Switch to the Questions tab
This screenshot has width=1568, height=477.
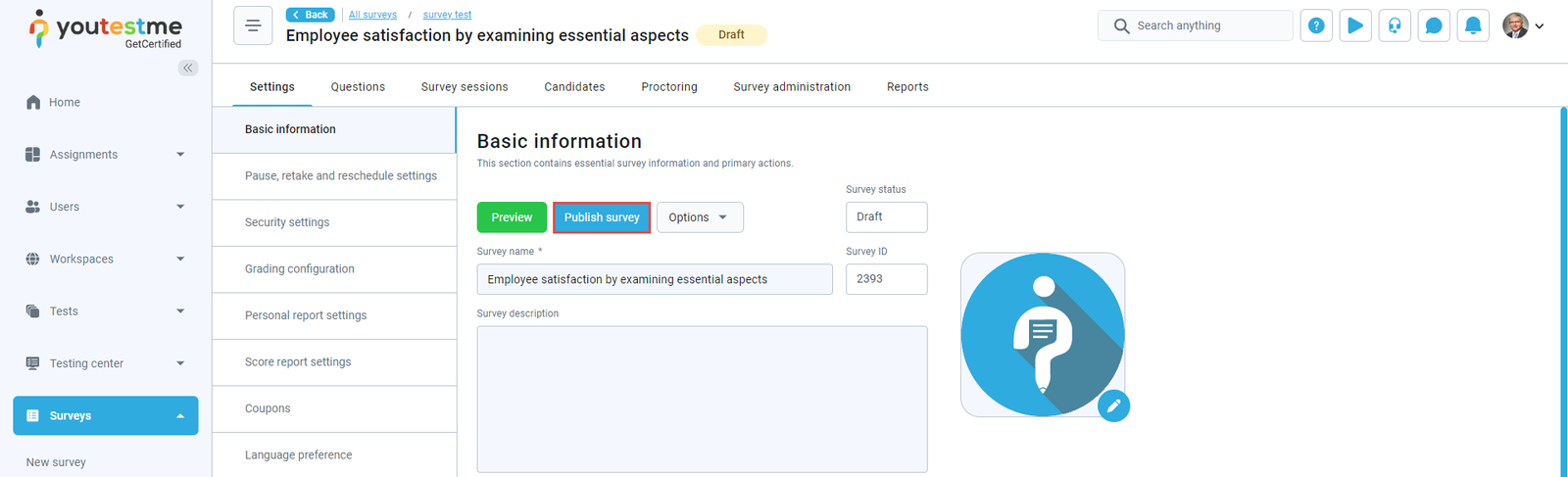click(358, 87)
